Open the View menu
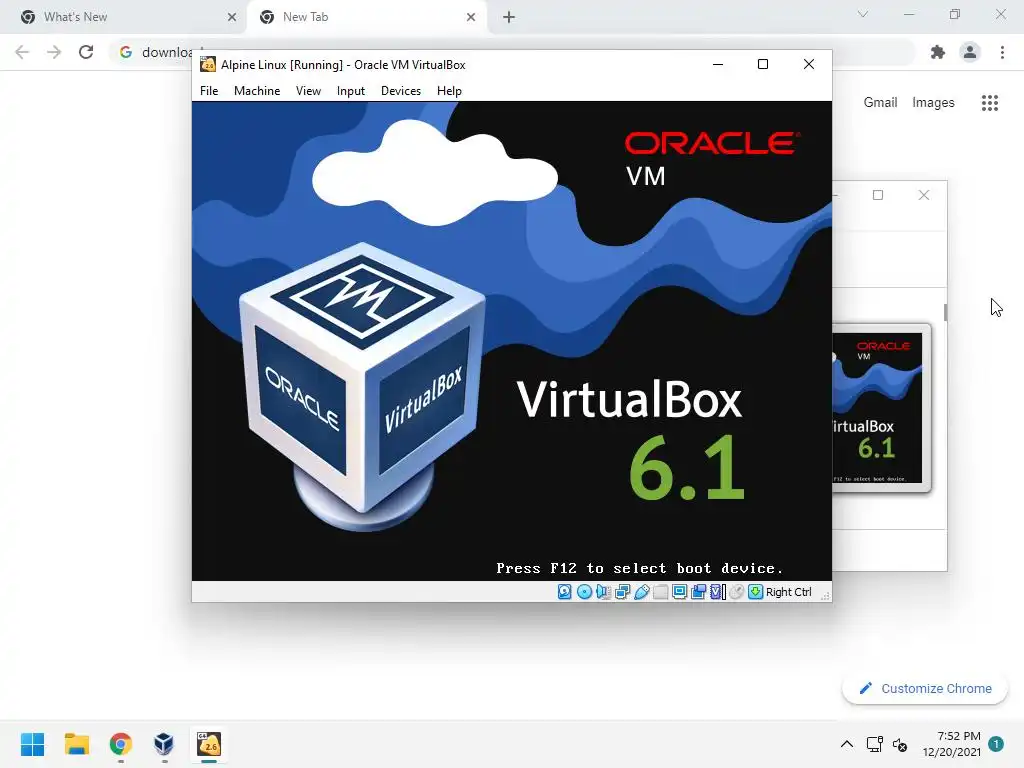Screen dimensions: 1024x768 click(x=308, y=91)
